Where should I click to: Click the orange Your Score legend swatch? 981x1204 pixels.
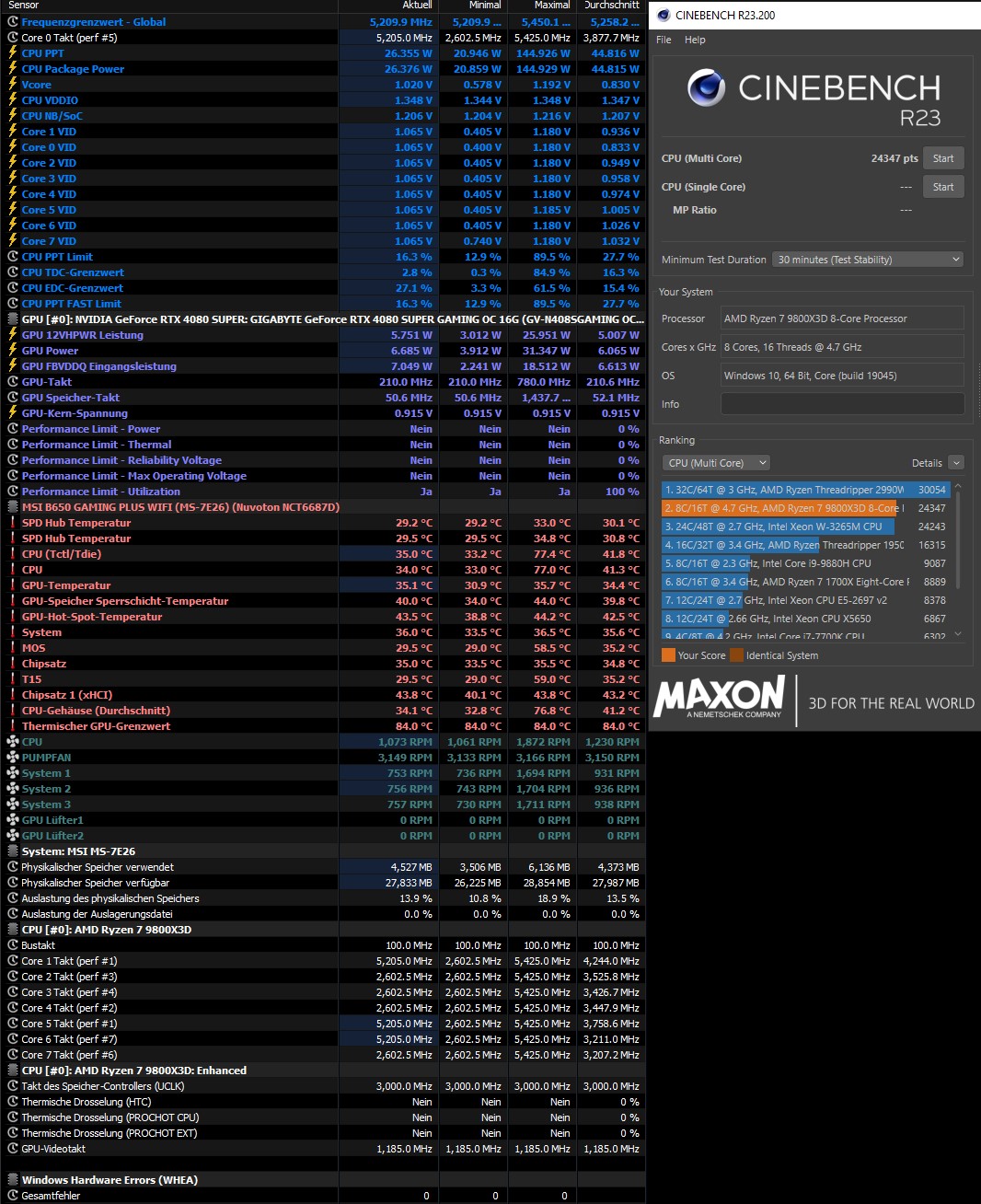(668, 654)
